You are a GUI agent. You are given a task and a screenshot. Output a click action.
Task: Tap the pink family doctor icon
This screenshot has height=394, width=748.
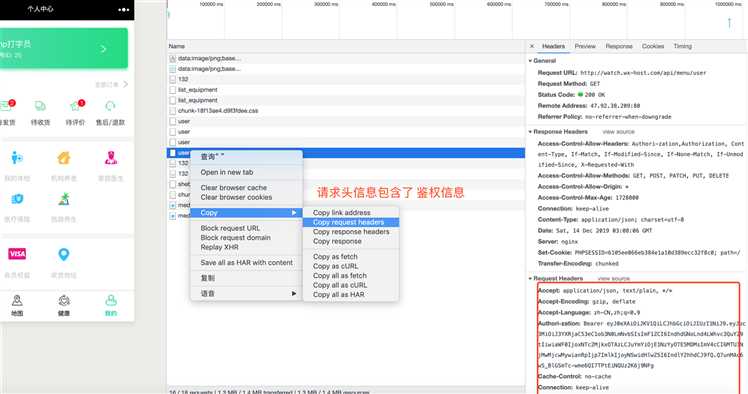(111, 157)
